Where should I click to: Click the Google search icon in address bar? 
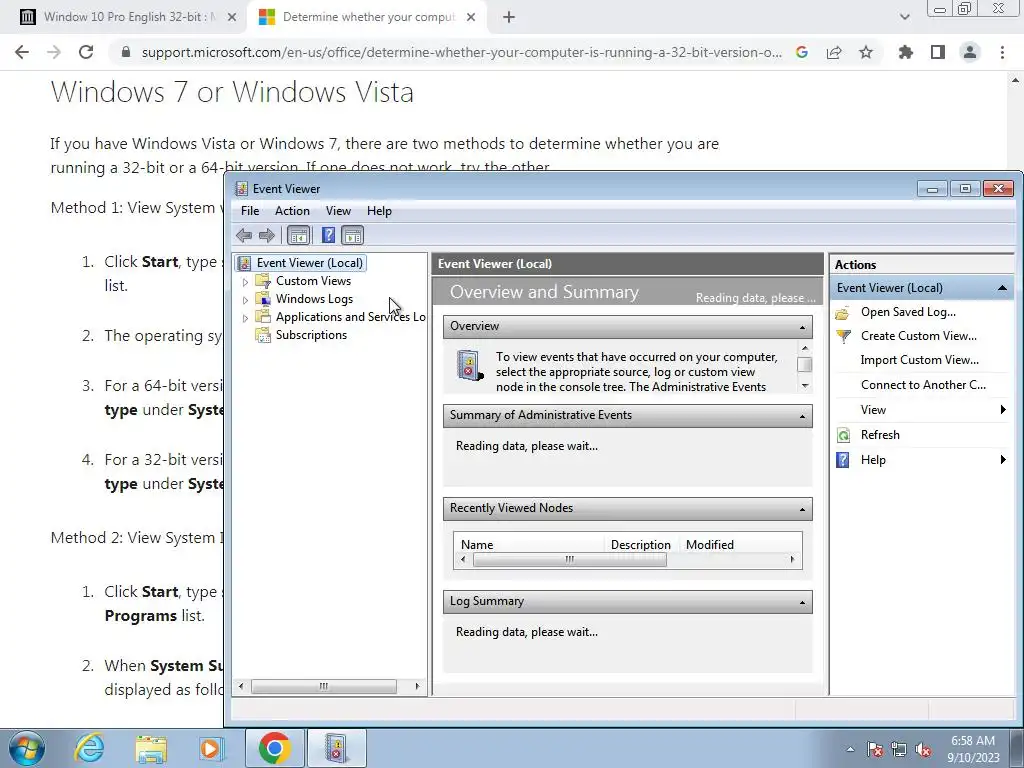[802, 52]
